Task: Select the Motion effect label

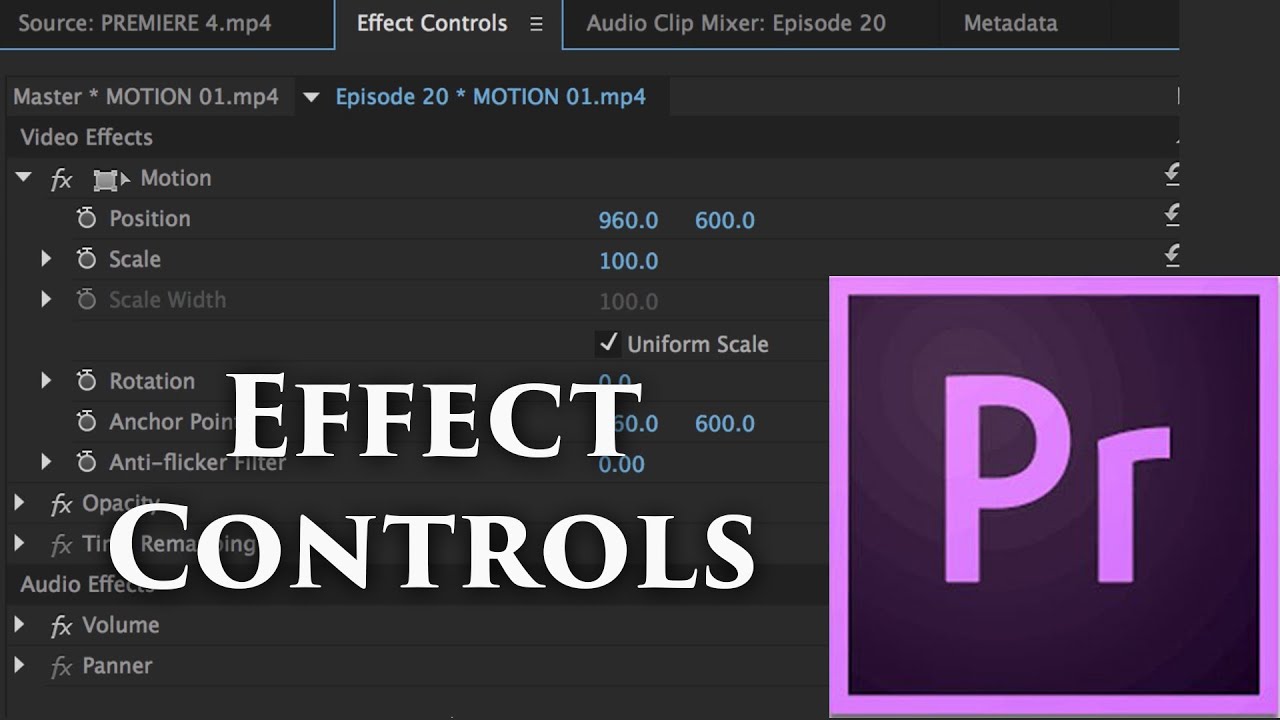Action: [176, 178]
